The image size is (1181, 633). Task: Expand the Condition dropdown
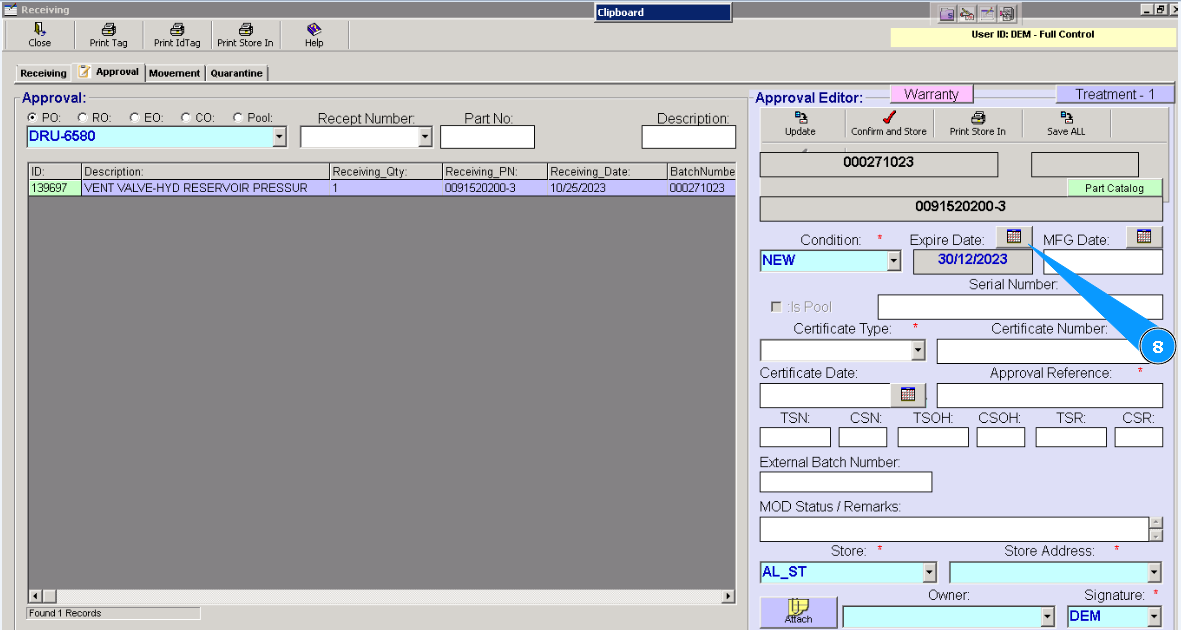[x=893, y=261]
